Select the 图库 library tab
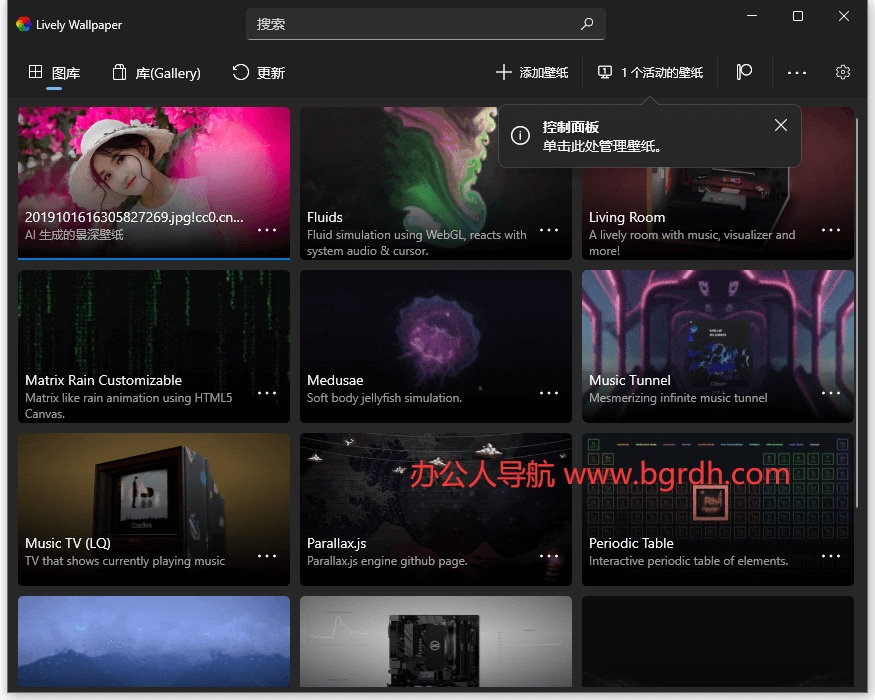The image size is (875, 700). click(x=54, y=72)
